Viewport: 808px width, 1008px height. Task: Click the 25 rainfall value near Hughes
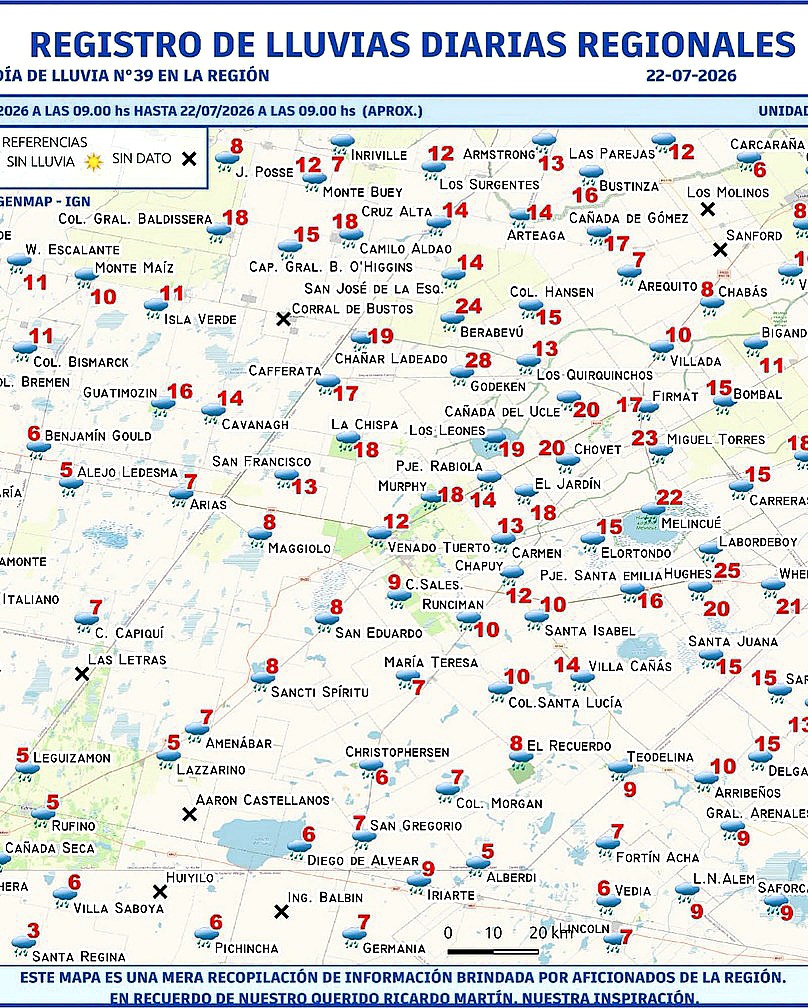tap(727, 570)
